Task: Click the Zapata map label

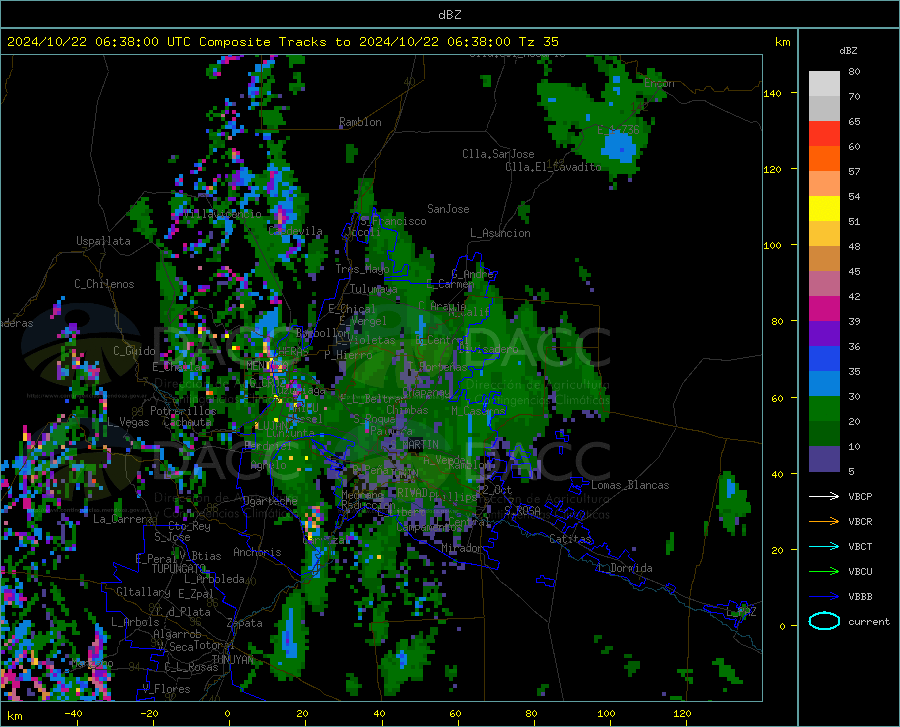Action: coord(245,623)
